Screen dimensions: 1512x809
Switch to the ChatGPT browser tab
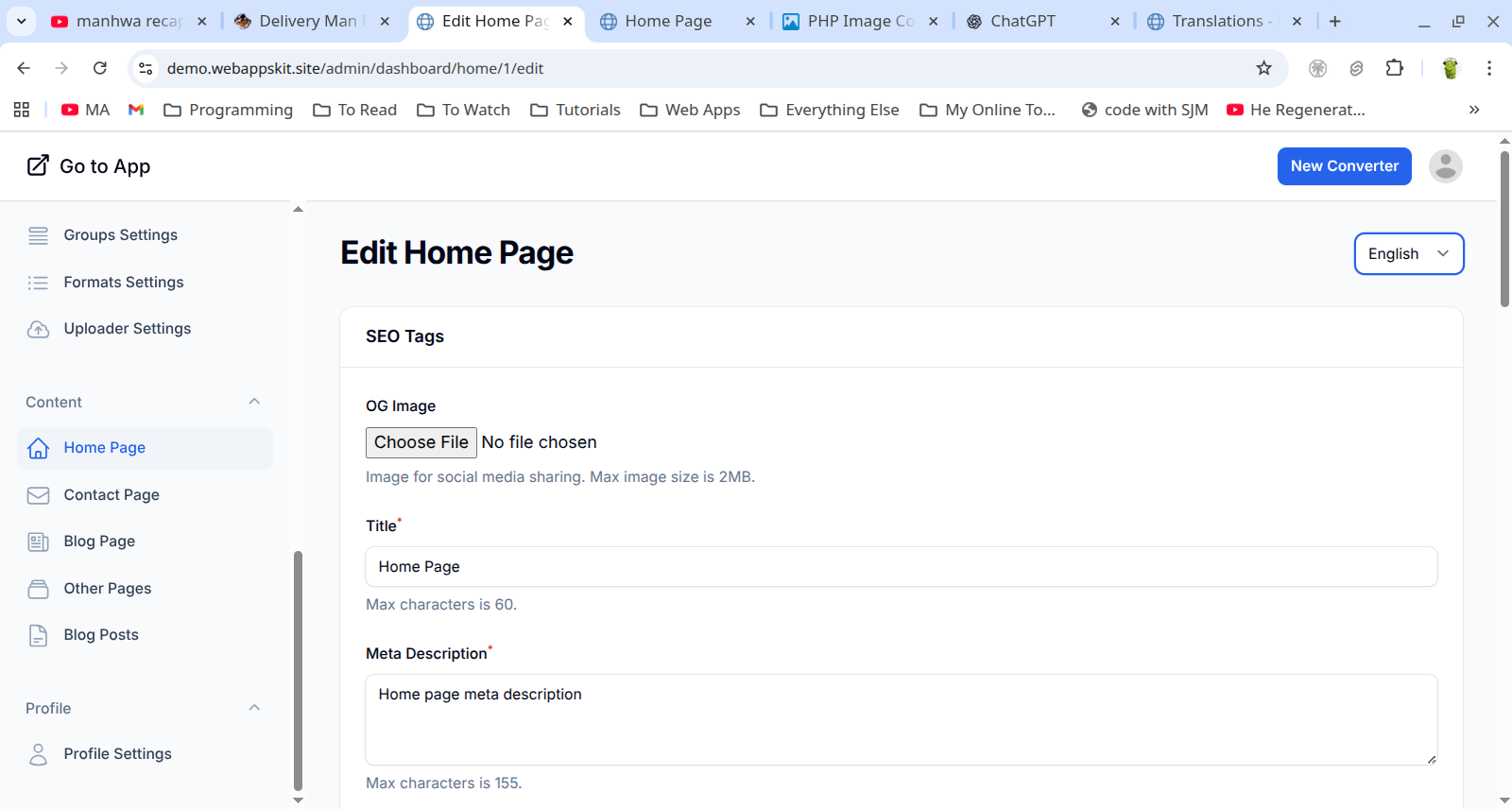[x=1022, y=21]
